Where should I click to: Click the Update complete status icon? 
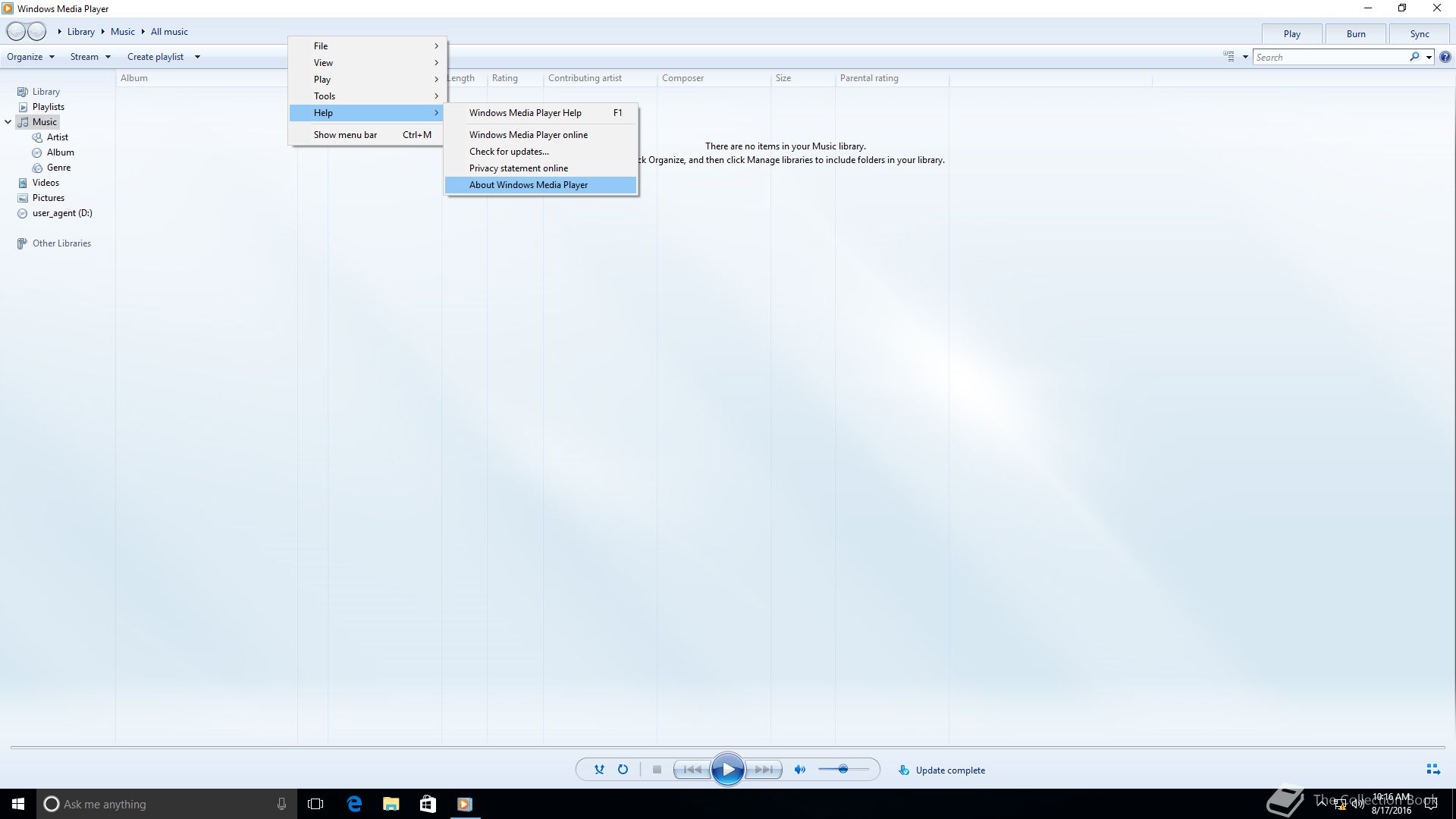click(904, 770)
